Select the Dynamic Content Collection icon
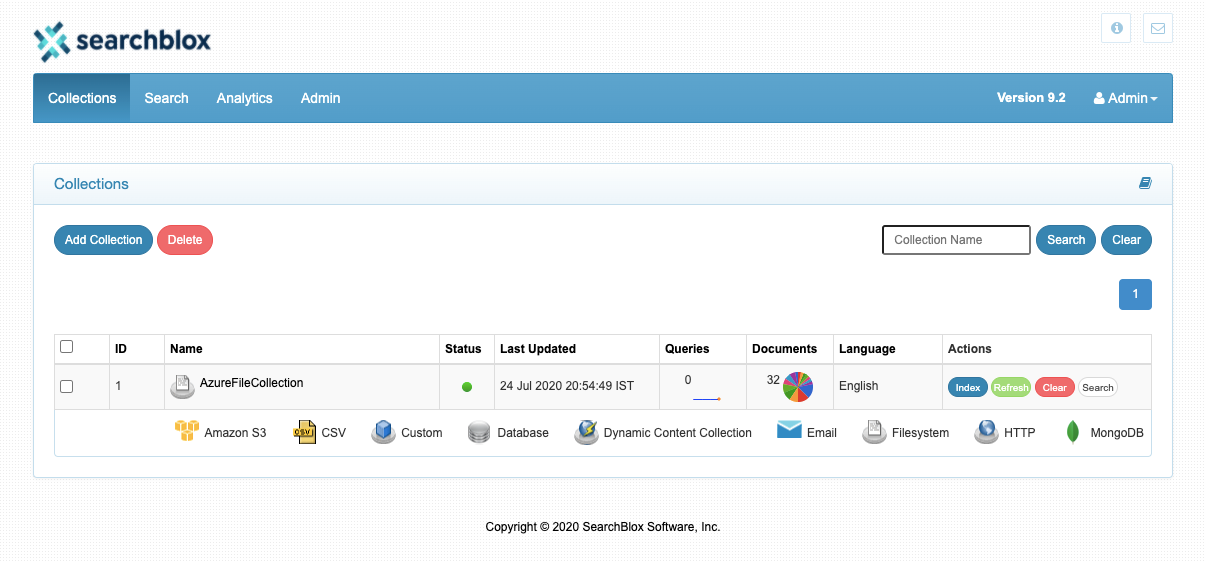The height and width of the screenshot is (561, 1205). (586, 432)
